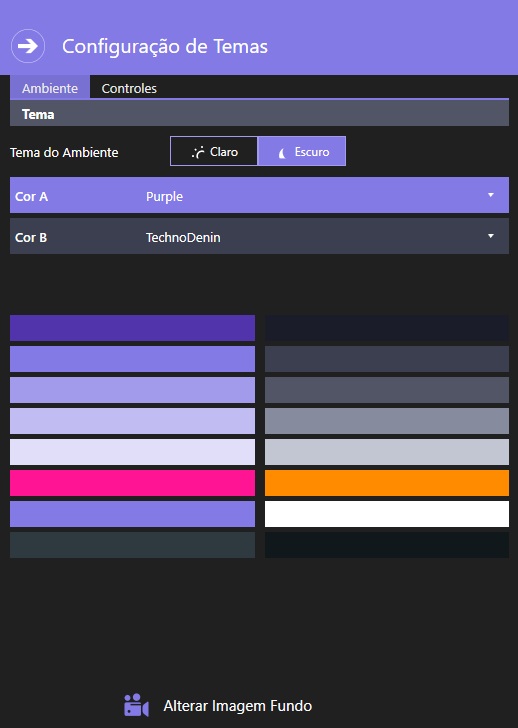The image size is (518, 728).
Task: Select the near-black swatch below the white one
Action: (387, 545)
